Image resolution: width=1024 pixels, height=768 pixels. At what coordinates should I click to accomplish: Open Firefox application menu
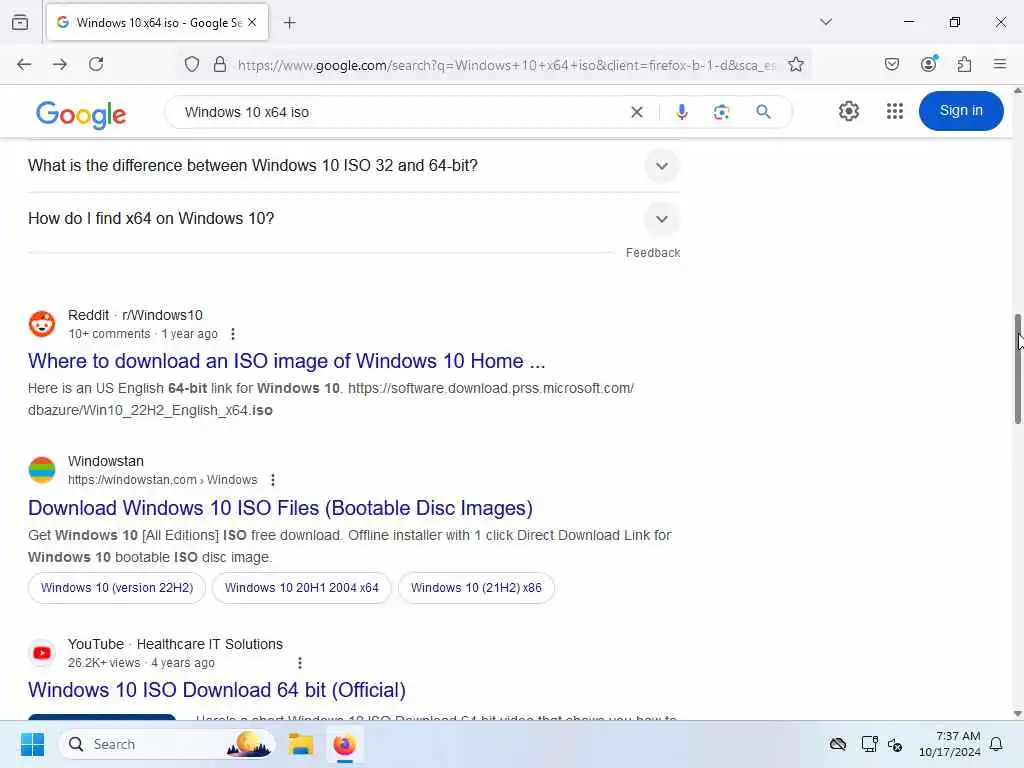[x=999, y=64]
